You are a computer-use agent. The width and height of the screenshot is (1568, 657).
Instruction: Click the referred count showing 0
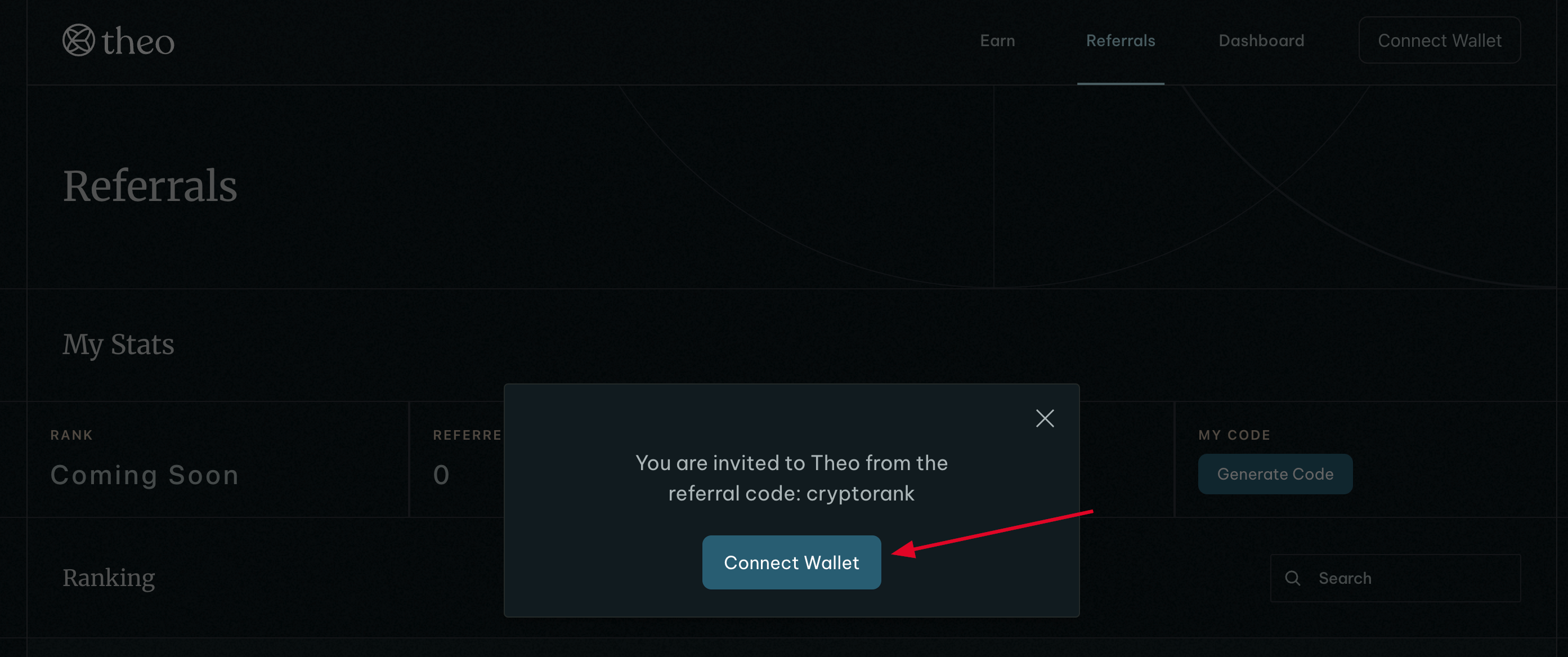coord(441,475)
